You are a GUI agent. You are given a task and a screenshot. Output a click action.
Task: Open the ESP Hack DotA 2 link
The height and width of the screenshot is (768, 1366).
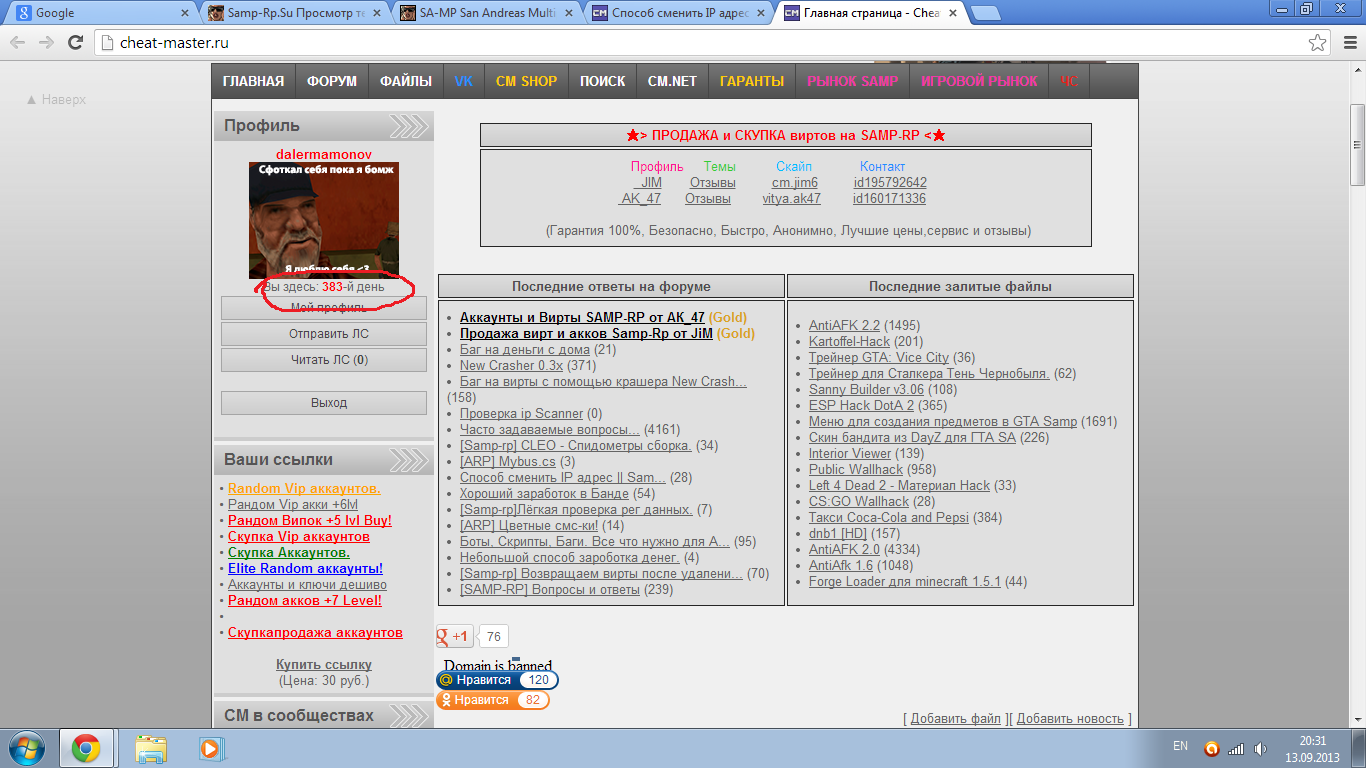(x=861, y=406)
